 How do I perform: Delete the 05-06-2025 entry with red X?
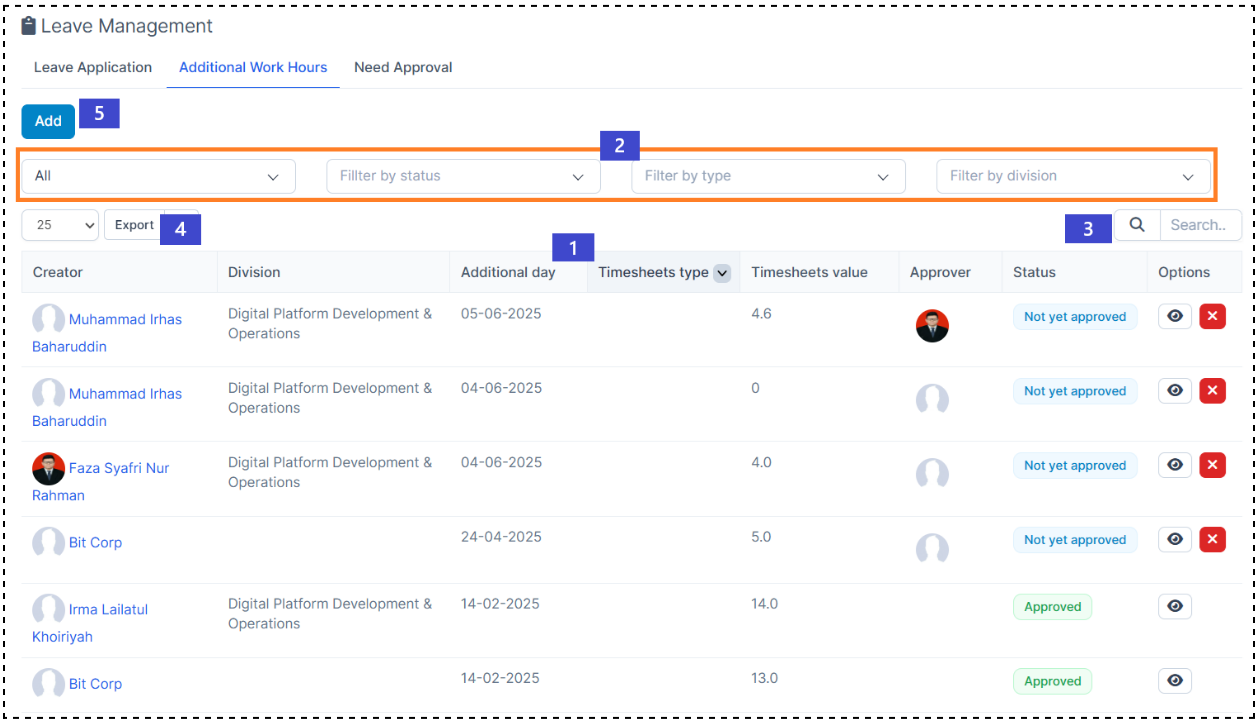pyautogui.click(x=1212, y=317)
